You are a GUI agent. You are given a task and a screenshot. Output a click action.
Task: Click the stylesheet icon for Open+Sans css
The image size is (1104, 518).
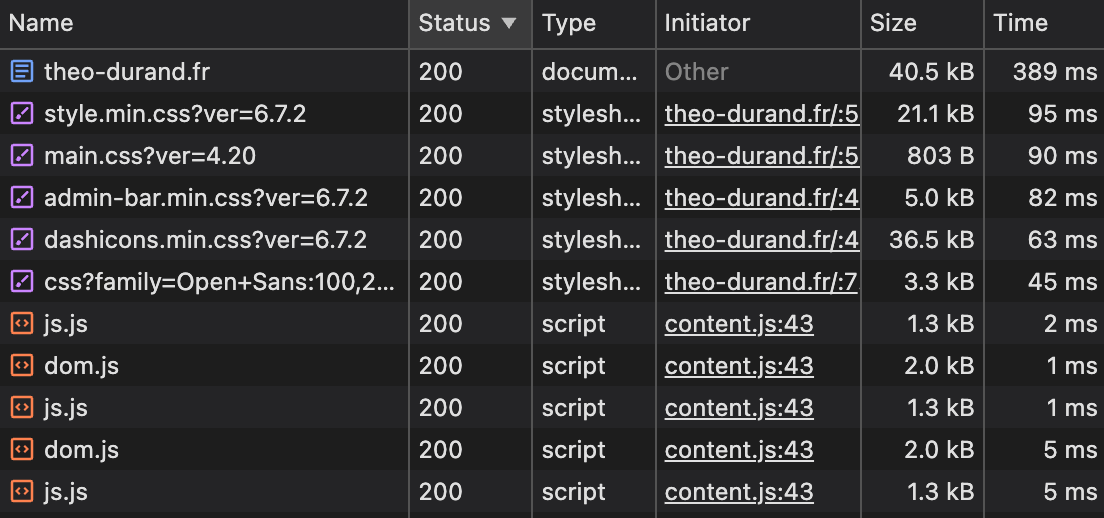tap(23, 282)
